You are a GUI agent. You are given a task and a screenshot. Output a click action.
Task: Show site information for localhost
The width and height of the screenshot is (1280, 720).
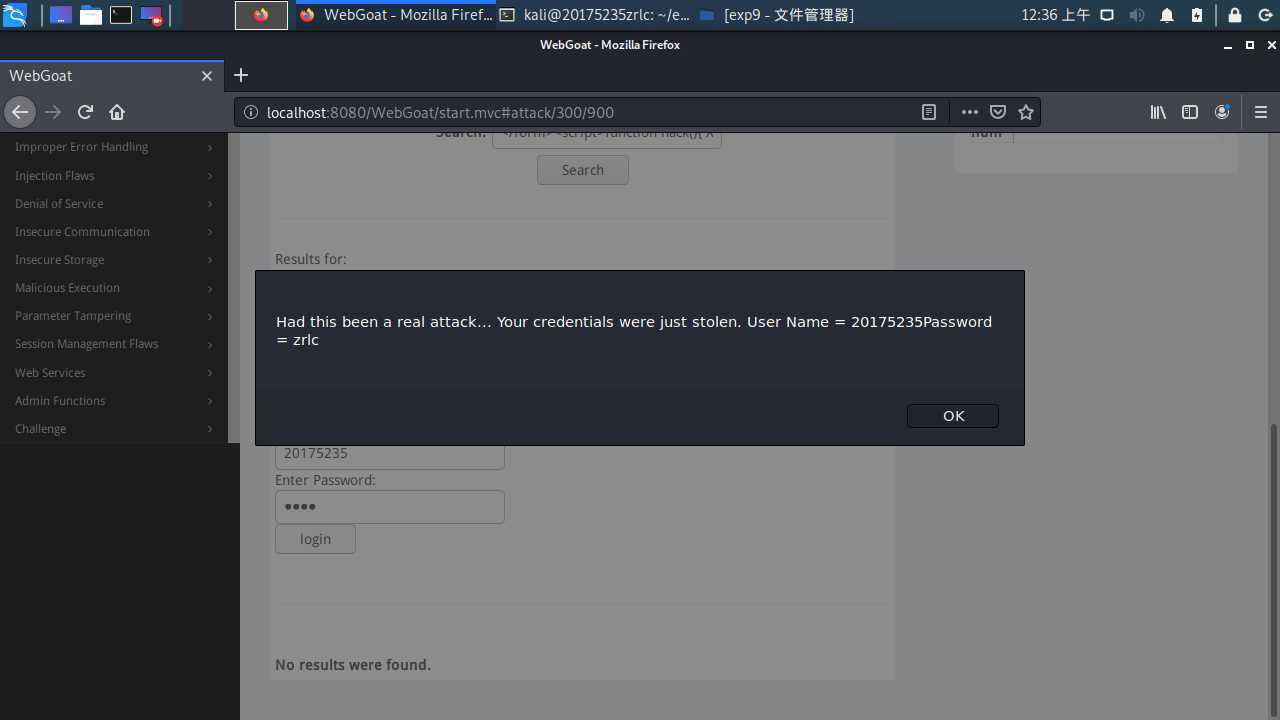[251, 113]
